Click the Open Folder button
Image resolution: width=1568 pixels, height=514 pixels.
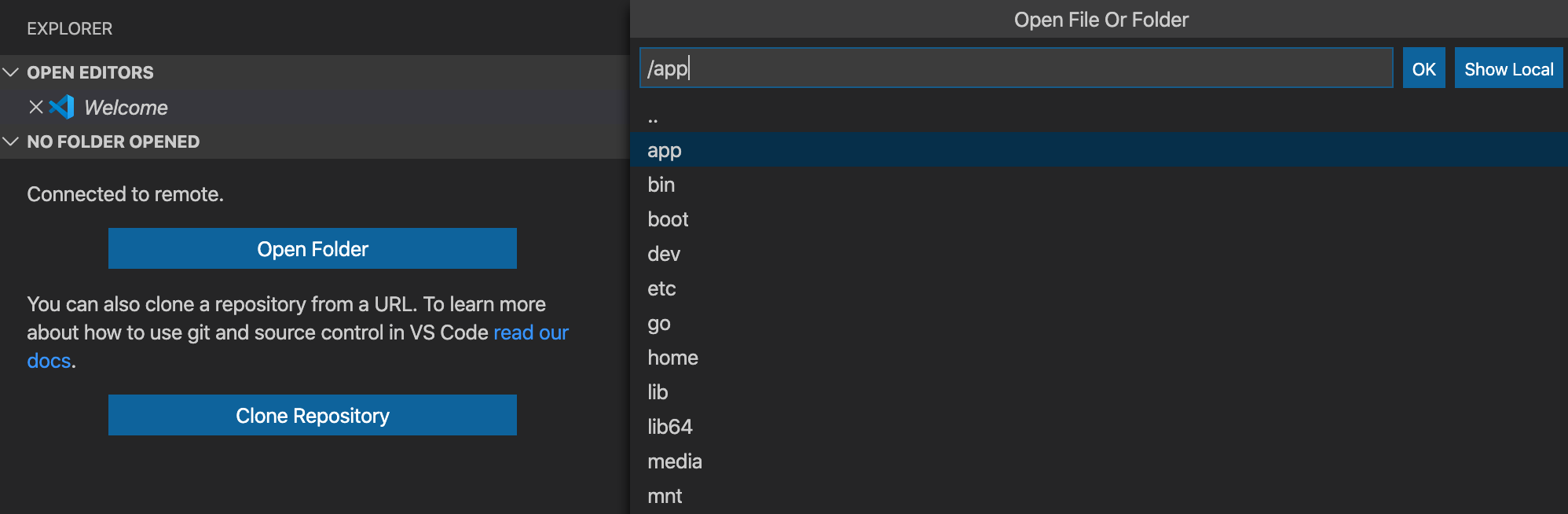313,248
